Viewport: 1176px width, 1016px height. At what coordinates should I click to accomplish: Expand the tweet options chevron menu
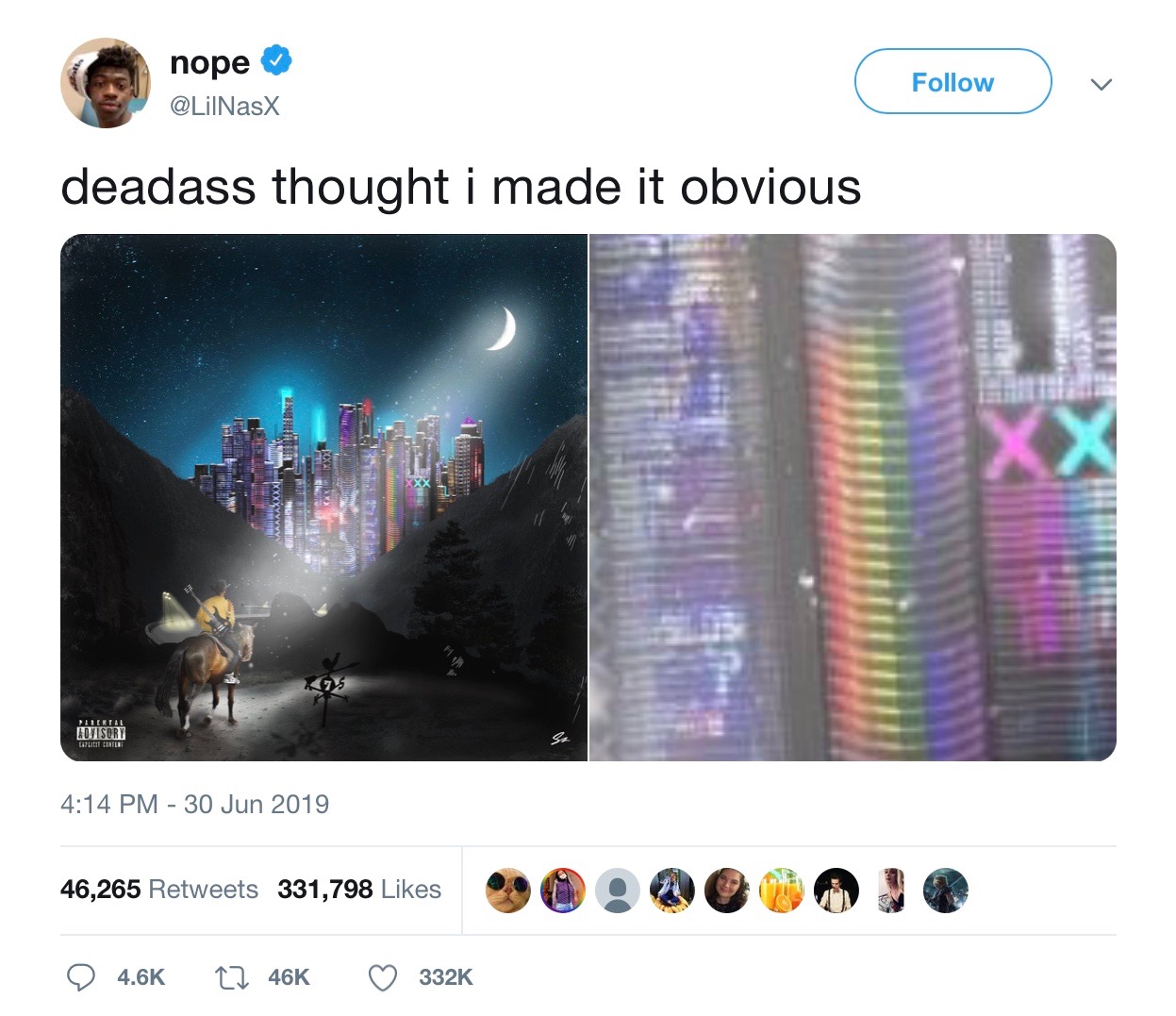[1101, 83]
